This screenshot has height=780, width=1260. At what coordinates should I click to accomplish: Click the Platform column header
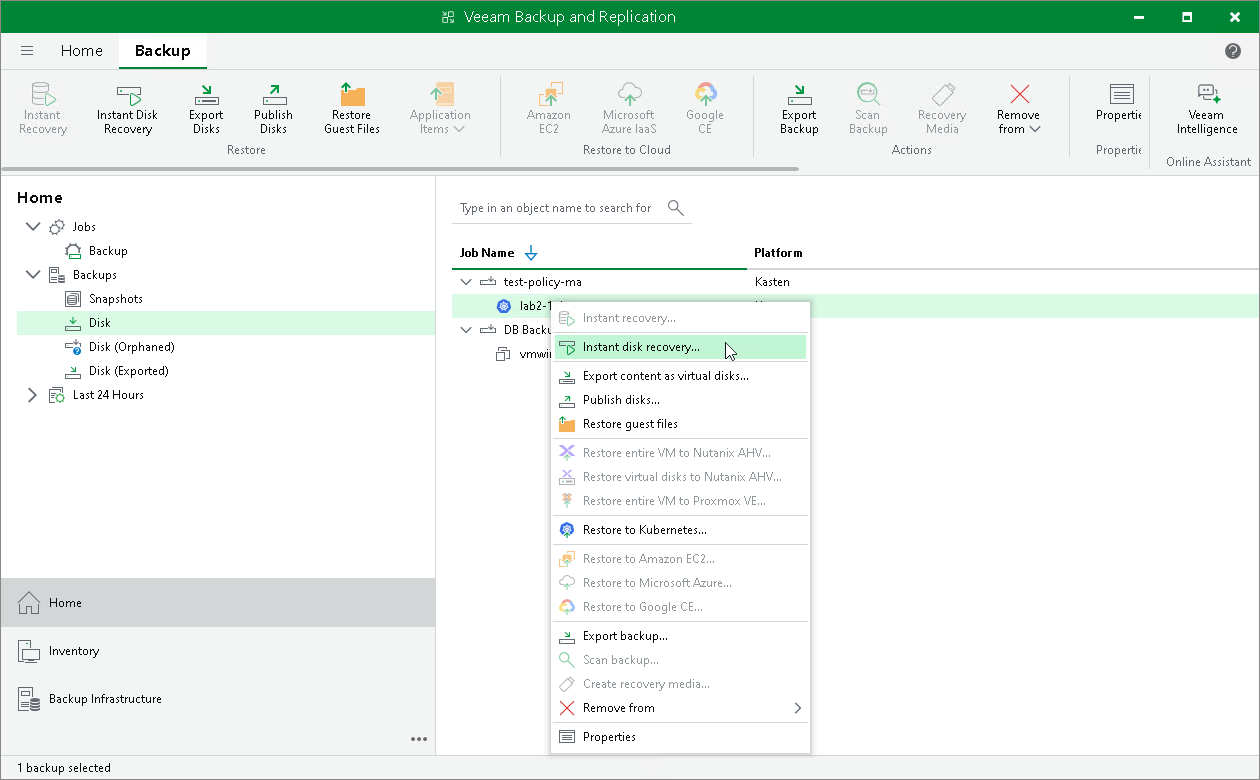click(x=778, y=253)
